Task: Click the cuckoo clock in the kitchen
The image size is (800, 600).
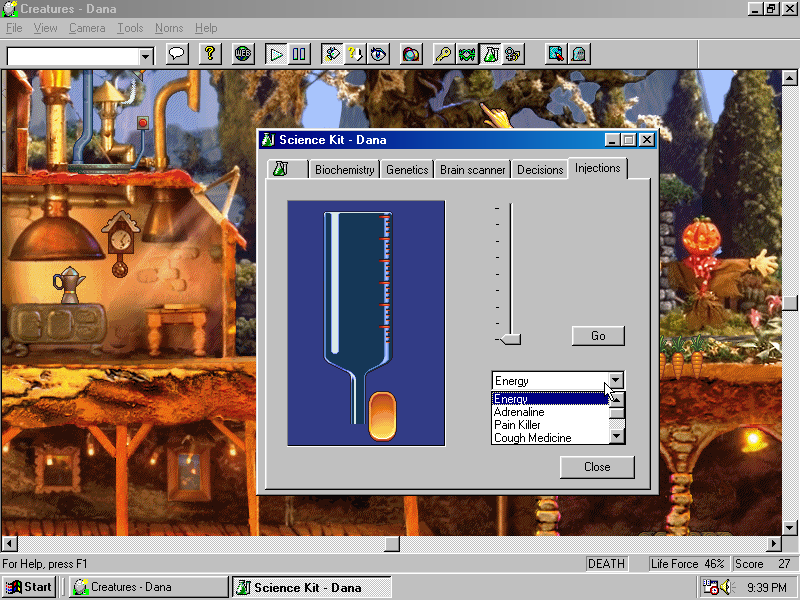Action: (120, 243)
